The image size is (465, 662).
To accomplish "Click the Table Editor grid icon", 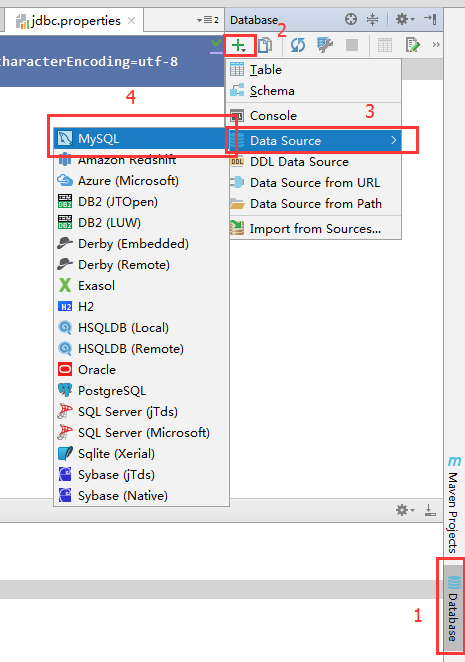I will pyautogui.click(x=385, y=45).
